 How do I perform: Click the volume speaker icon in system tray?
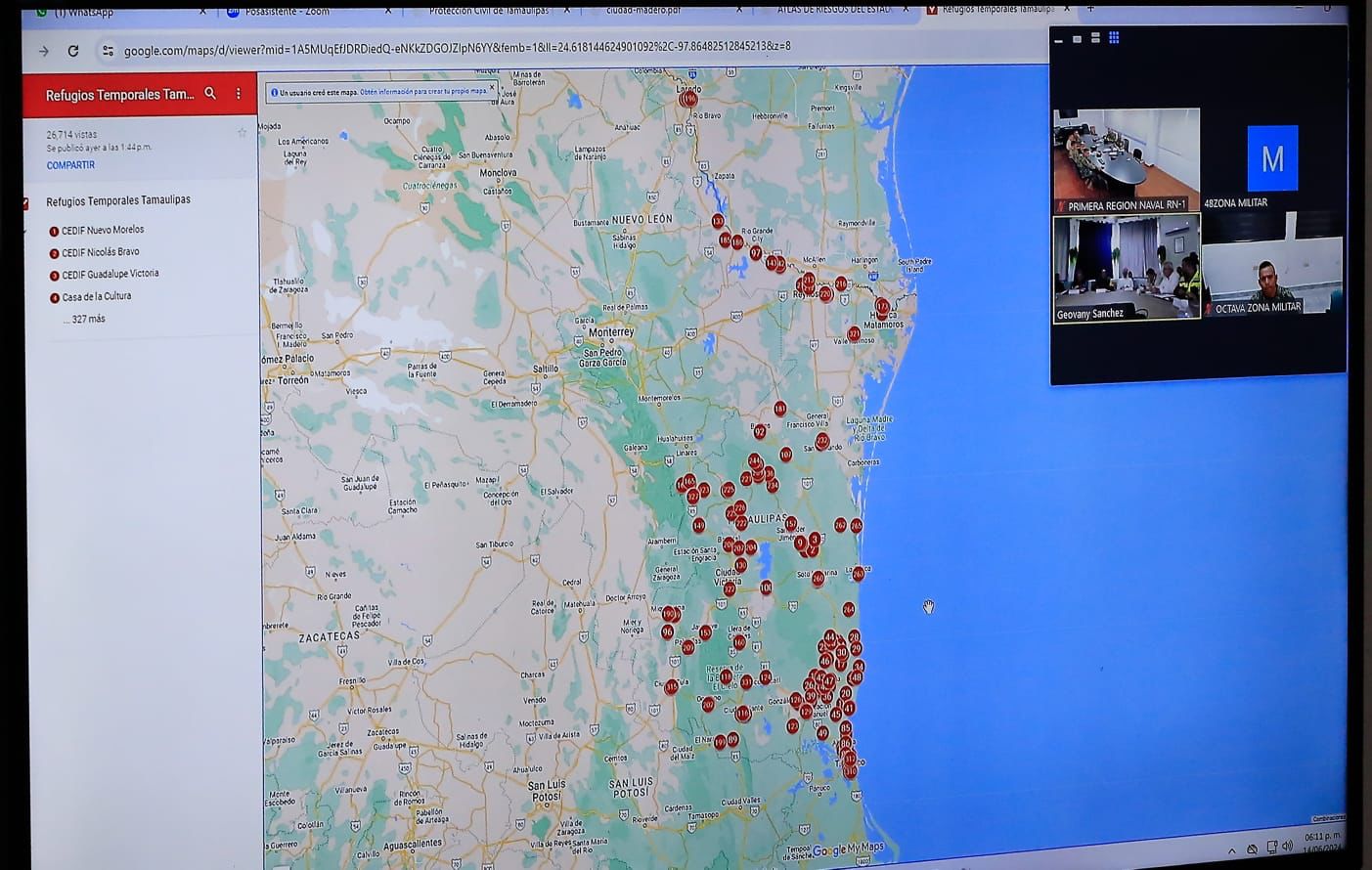tap(1287, 847)
